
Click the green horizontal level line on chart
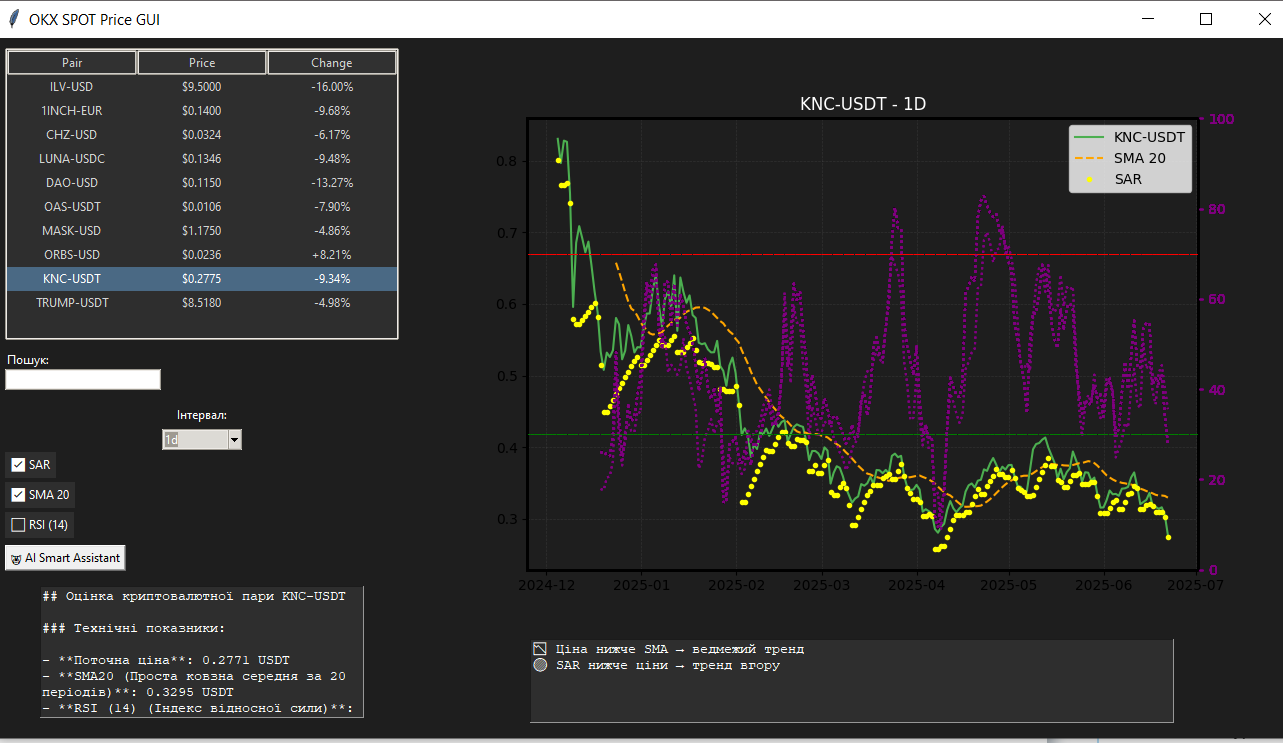[x=863, y=434]
